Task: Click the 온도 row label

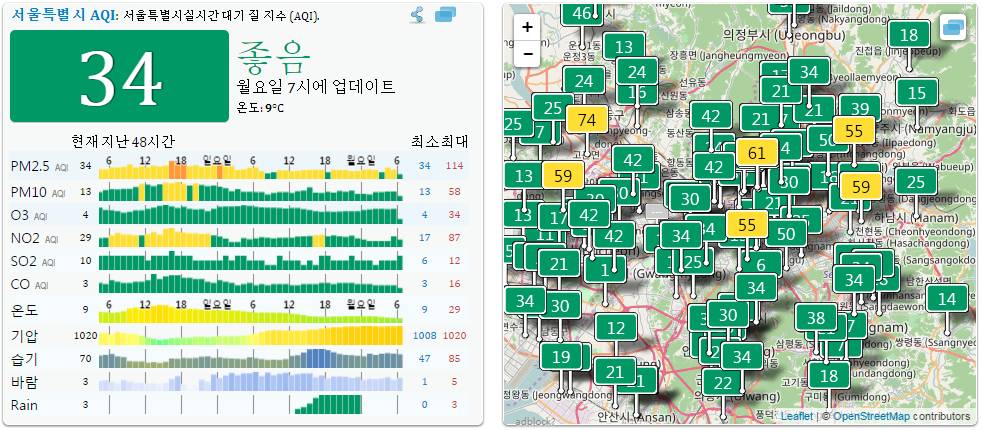Action: click(24, 310)
